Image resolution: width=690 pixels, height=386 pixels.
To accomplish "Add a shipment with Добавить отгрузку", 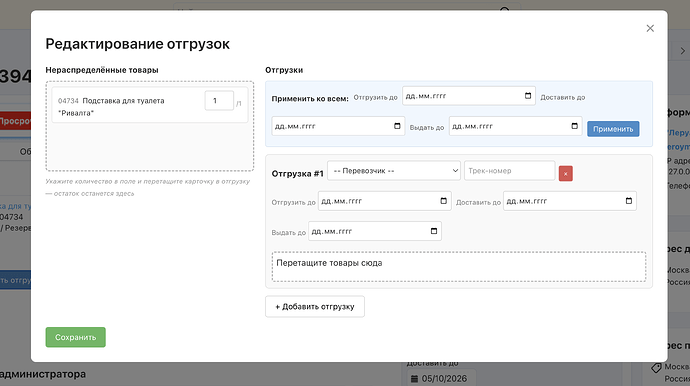I will tap(315, 306).
